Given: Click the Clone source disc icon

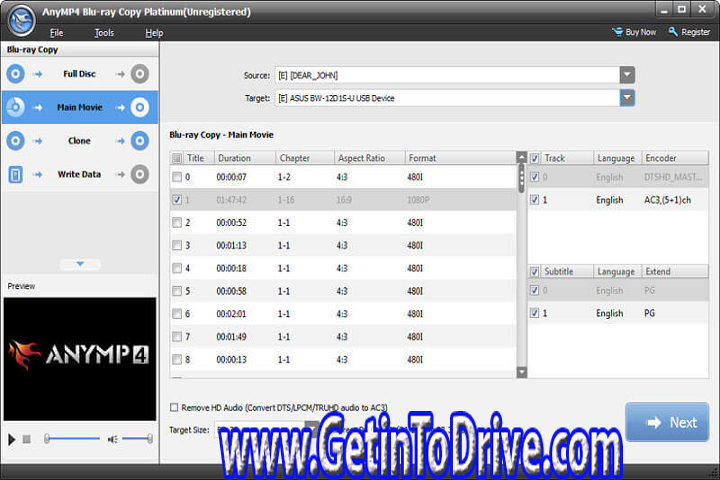Looking at the screenshot, I should click(x=16, y=141).
